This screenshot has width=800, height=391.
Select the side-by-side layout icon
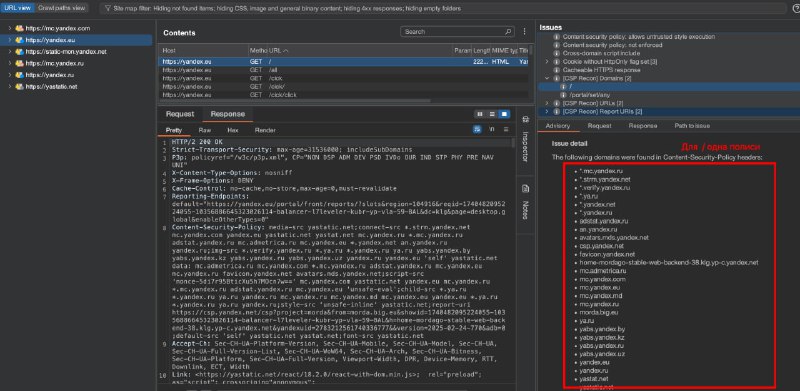[x=480, y=114]
